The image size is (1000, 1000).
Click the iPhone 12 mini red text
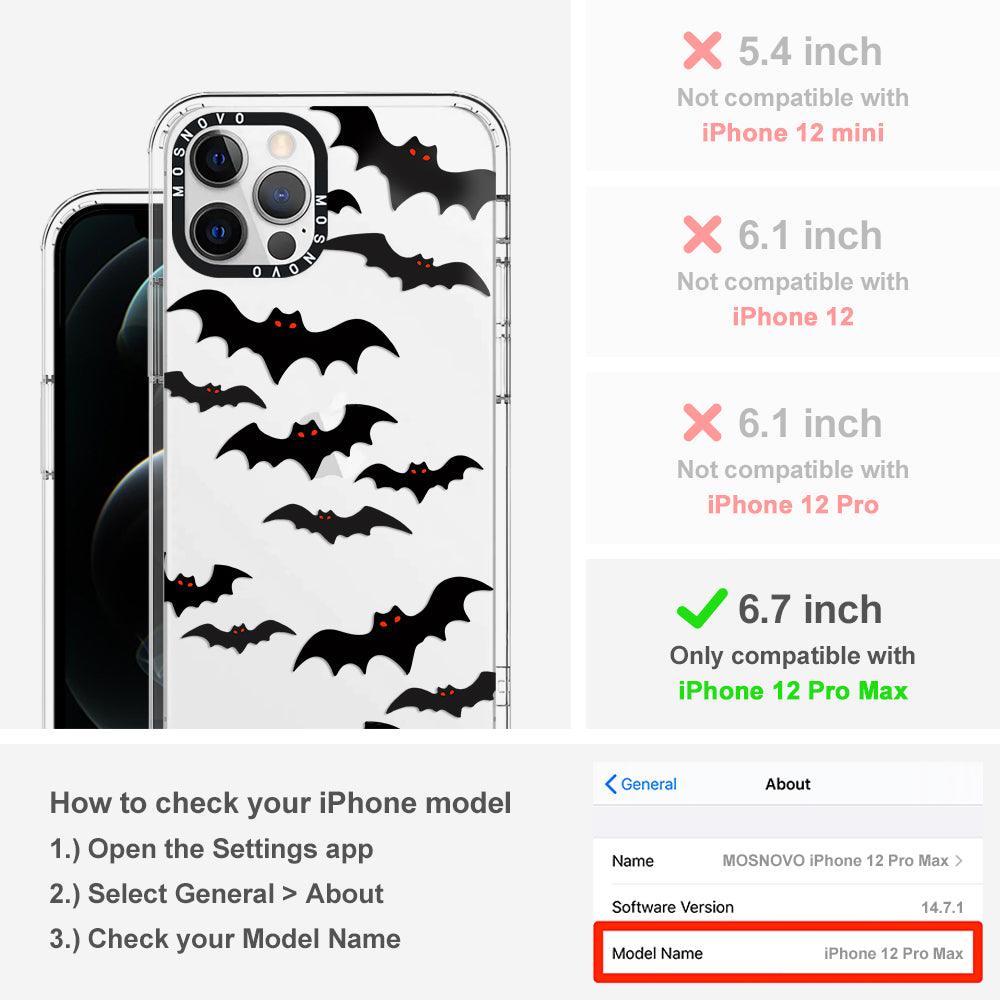point(793,133)
